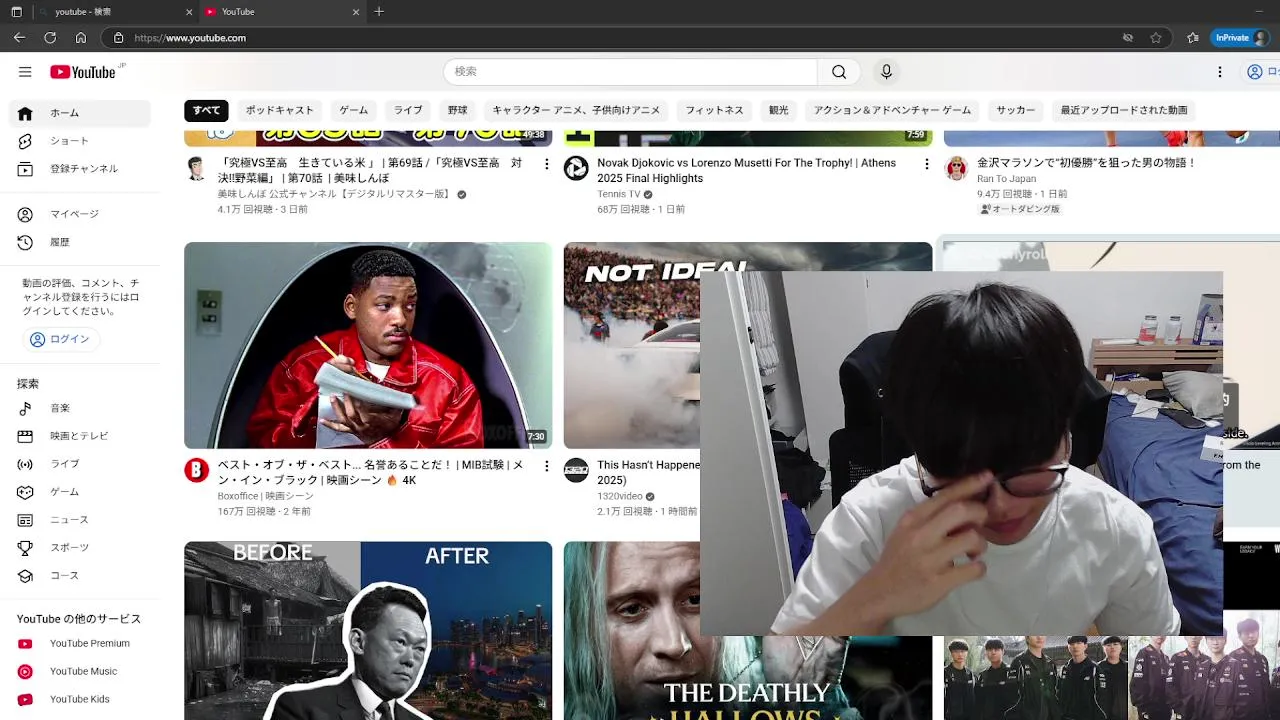Open ニュース in the explore sidebar
Viewport: 1280px width, 720px height.
(x=80, y=520)
